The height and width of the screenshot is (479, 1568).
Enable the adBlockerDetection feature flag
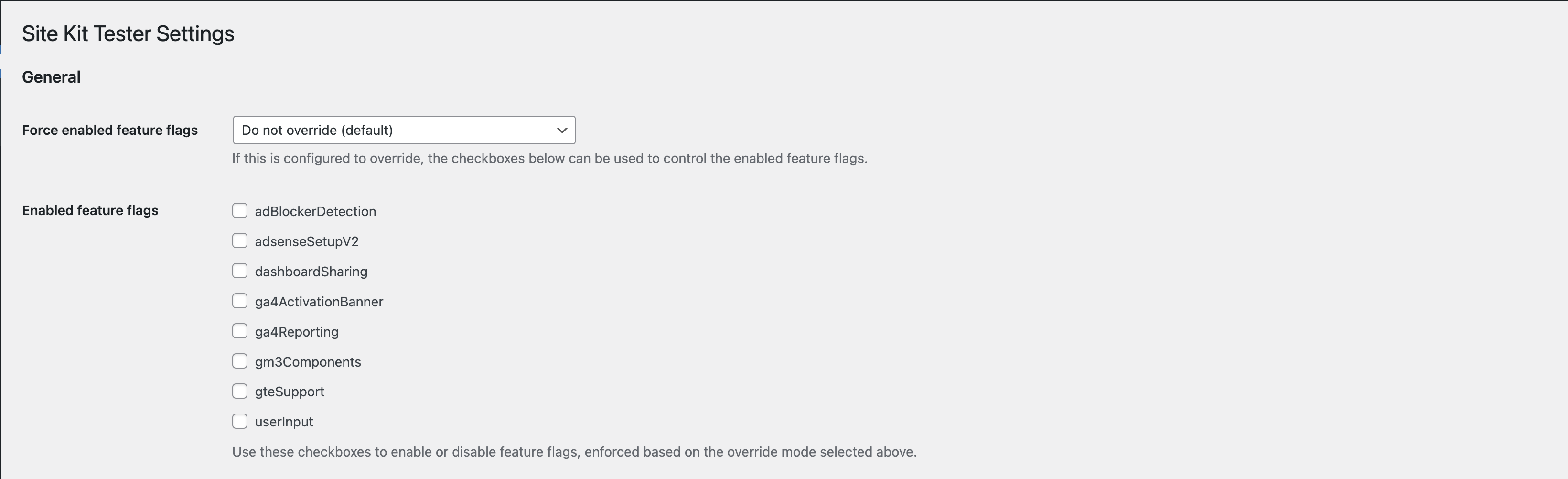tap(240, 210)
